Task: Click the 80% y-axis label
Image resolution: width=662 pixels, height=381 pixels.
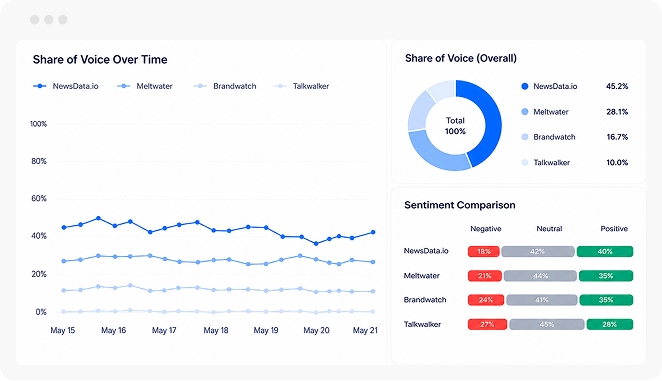Action: pos(39,161)
